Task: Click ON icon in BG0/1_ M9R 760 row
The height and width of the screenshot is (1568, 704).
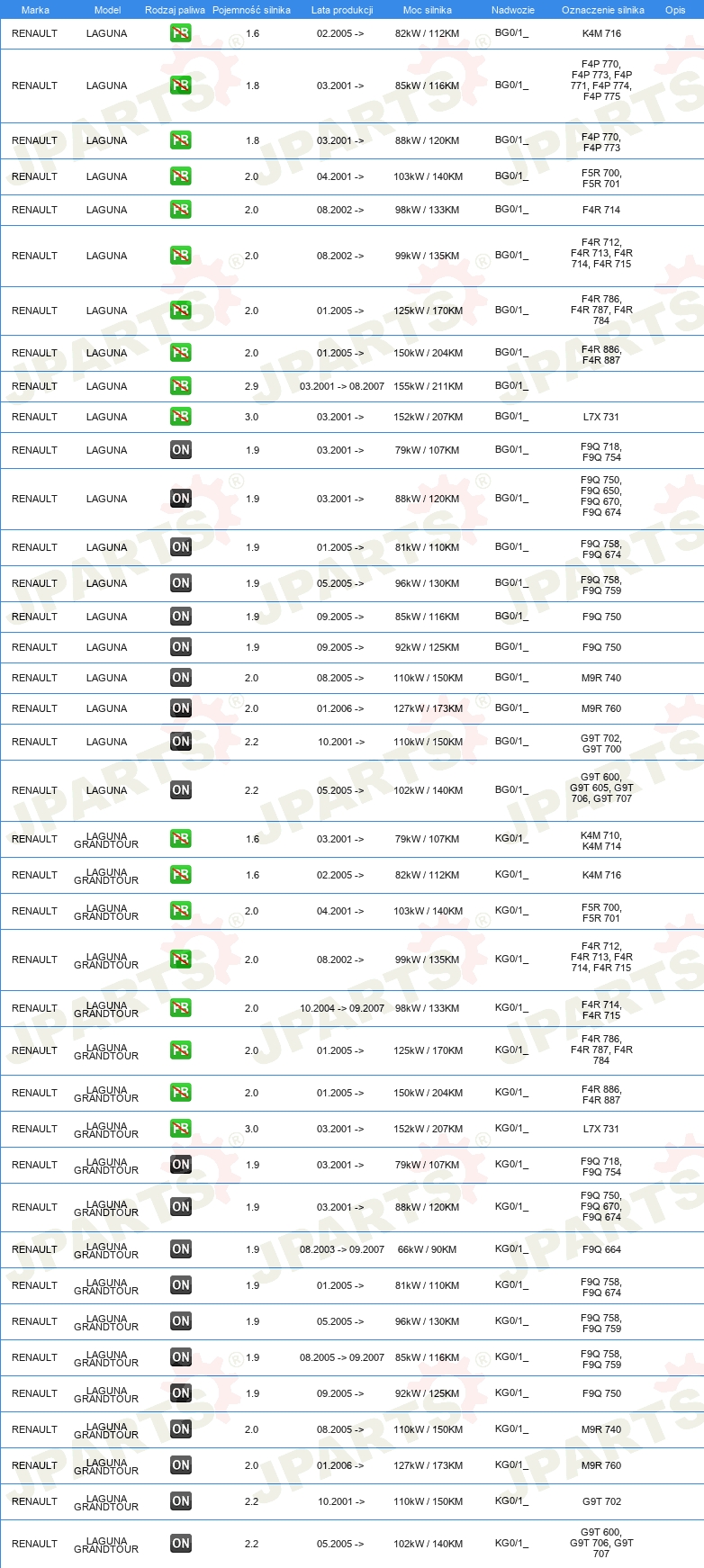Action: pyautogui.click(x=181, y=708)
